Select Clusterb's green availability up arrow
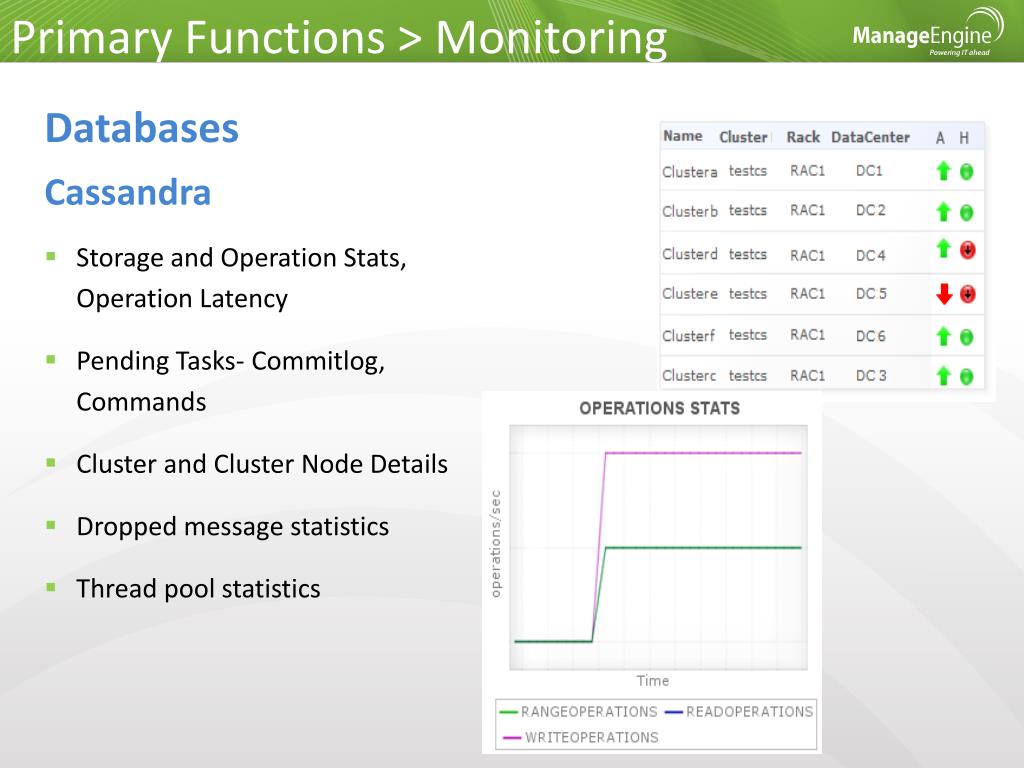Viewport: 1024px width, 768px height. (x=943, y=212)
